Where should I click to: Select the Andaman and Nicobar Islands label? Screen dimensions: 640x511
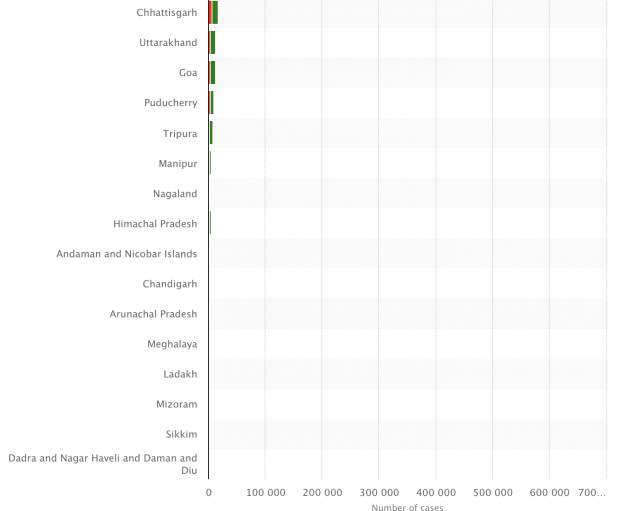[x=127, y=254]
